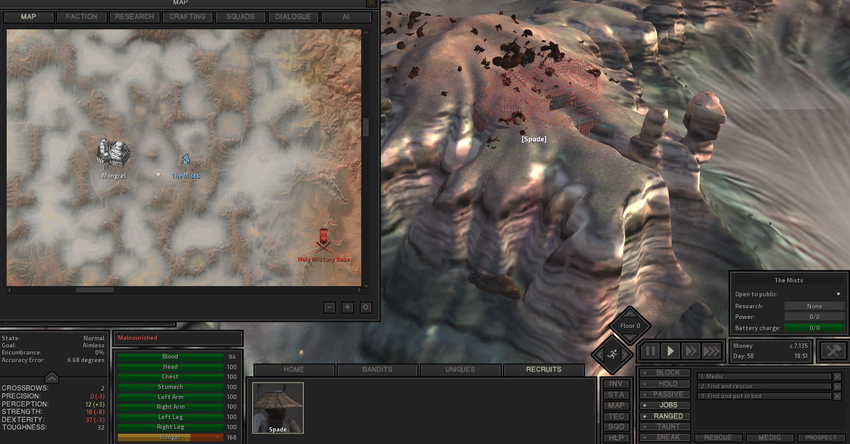Zoom in the map with plus button

pos(347,307)
